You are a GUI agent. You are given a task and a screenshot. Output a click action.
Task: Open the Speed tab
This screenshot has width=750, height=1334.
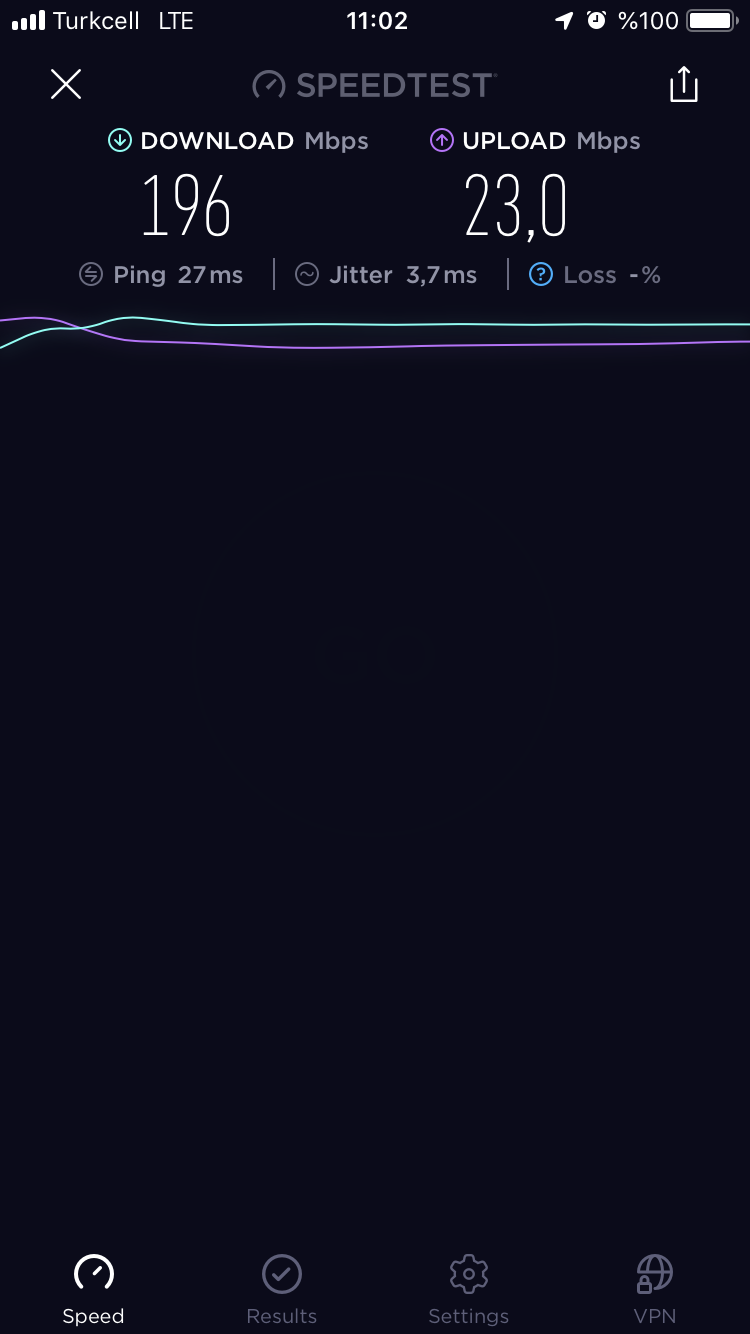tap(94, 1290)
